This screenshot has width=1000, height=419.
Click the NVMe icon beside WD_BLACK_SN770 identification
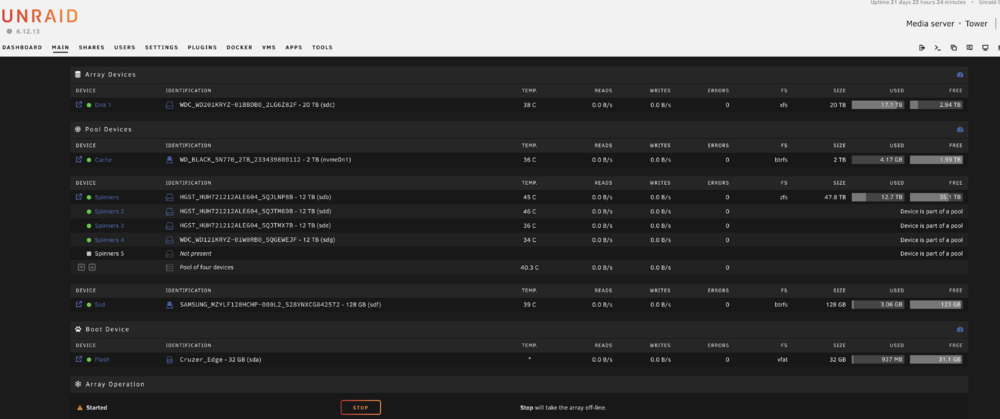(x=170, y=159)
